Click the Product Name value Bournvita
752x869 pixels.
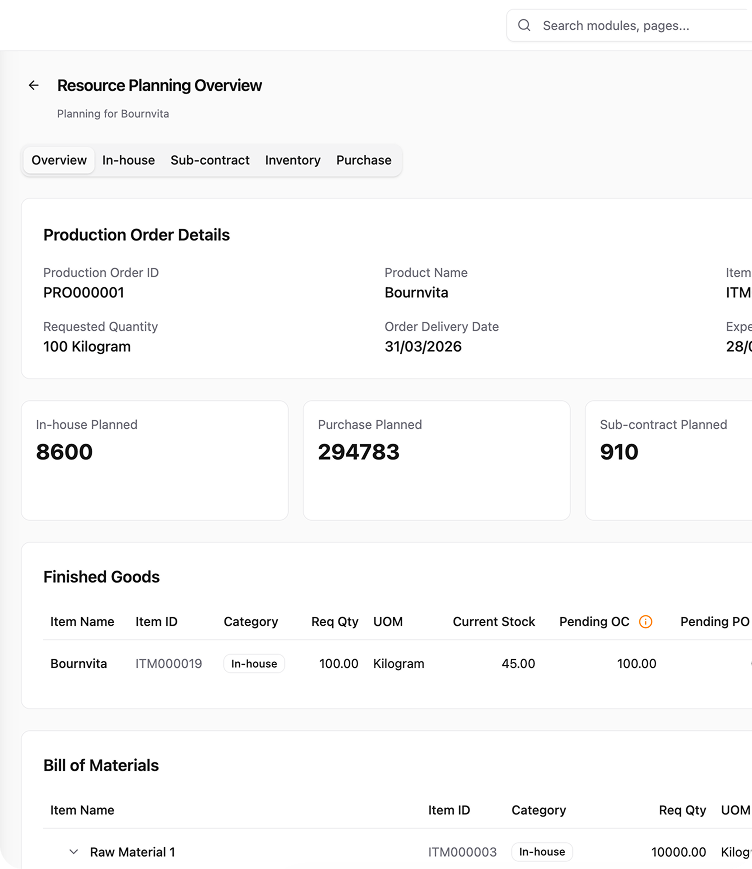[x=416, y=293]
